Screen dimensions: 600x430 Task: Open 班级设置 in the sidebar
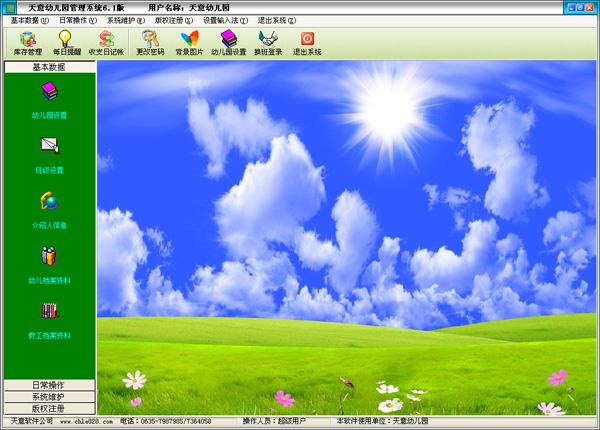[x=49, y=148]
